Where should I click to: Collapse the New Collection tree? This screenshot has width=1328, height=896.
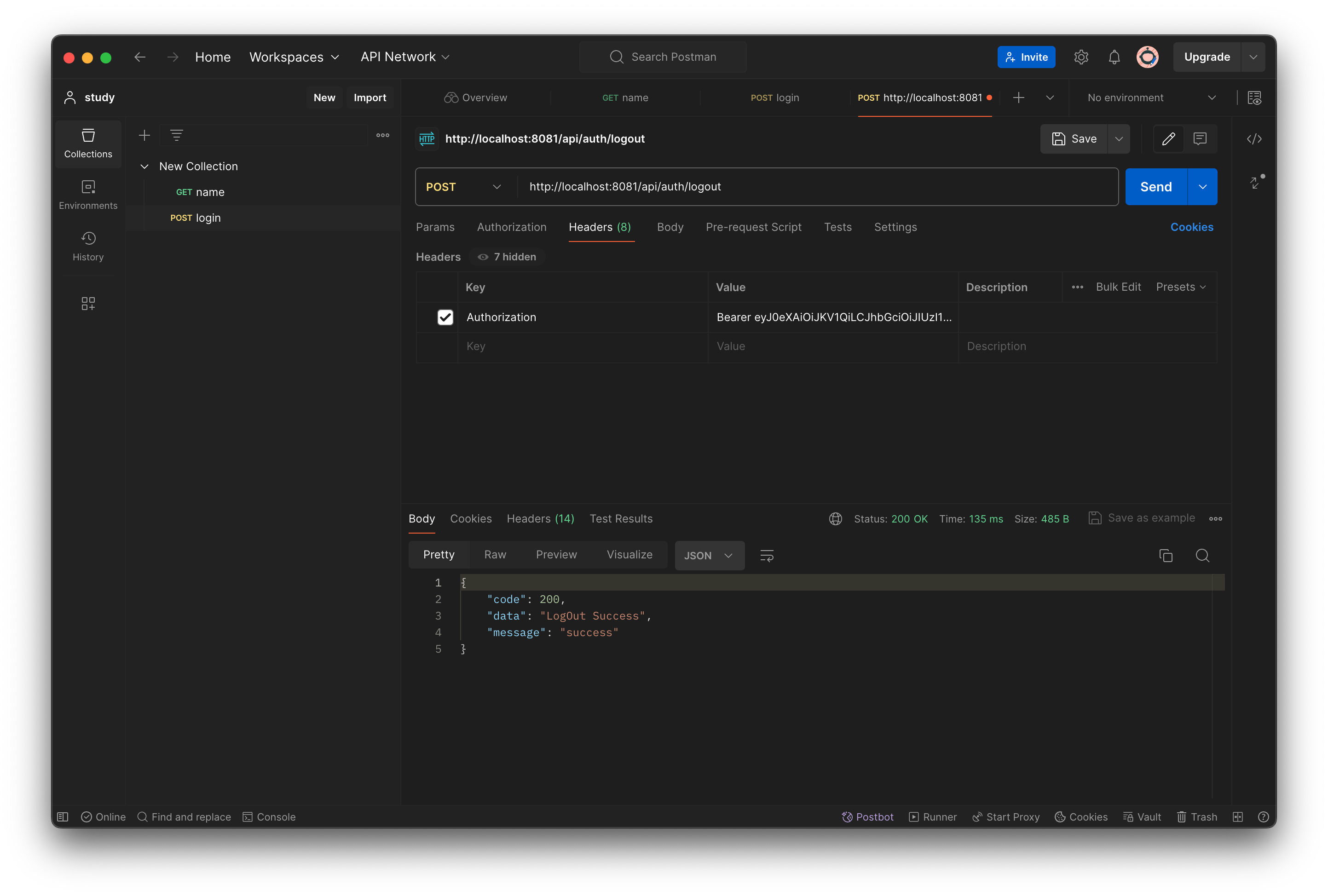click(144, 166)
